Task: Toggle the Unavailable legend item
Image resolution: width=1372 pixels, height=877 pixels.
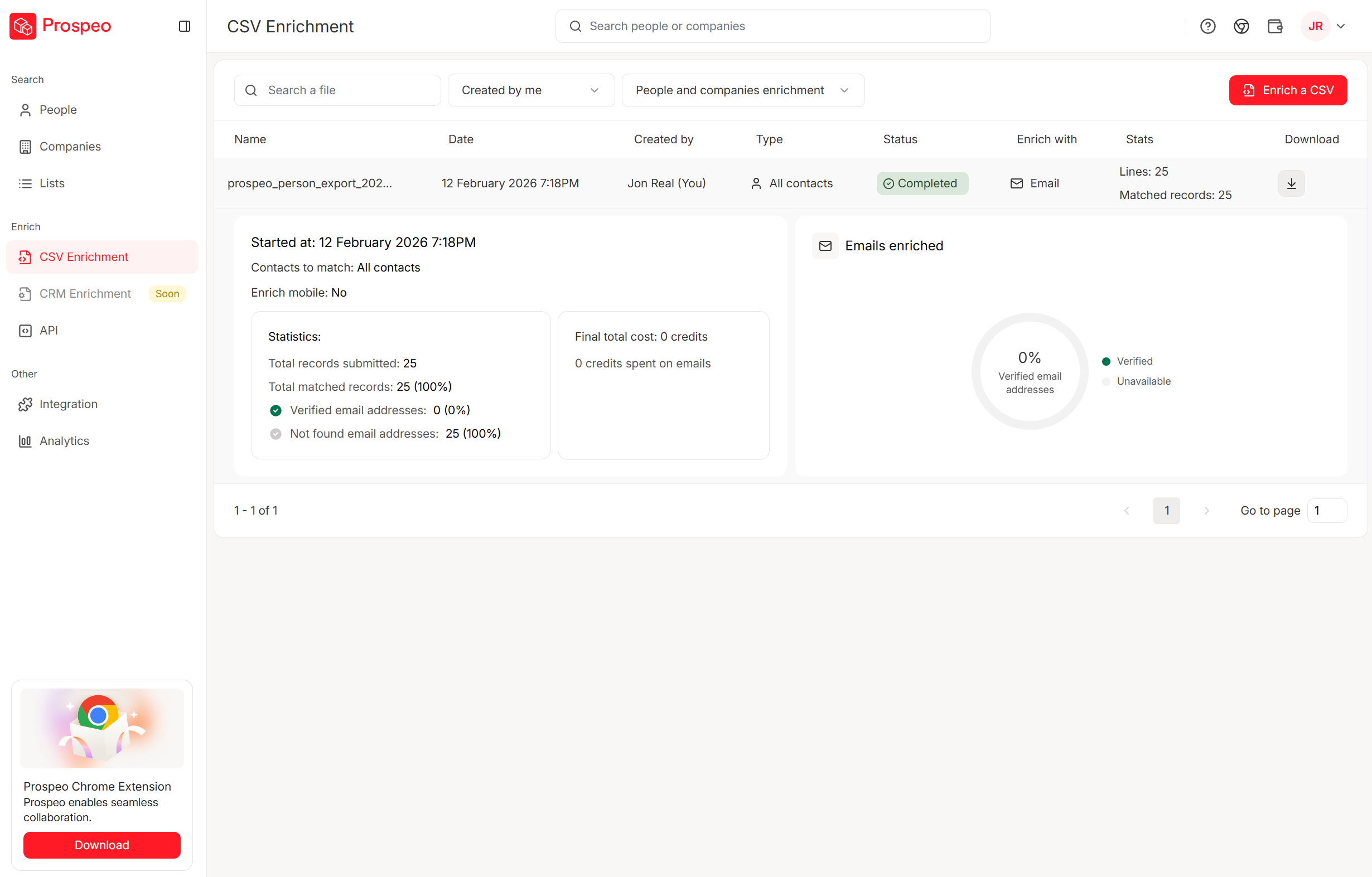Action: pyautogui.click(x=1137, y=381)
